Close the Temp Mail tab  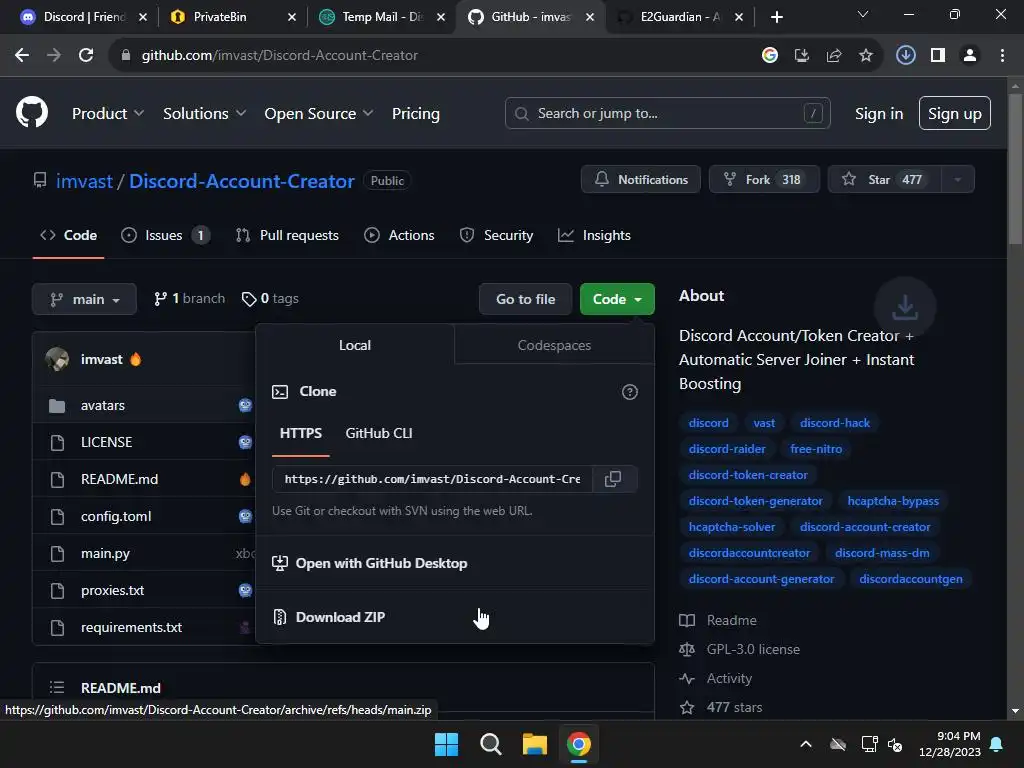click(441, 17)
